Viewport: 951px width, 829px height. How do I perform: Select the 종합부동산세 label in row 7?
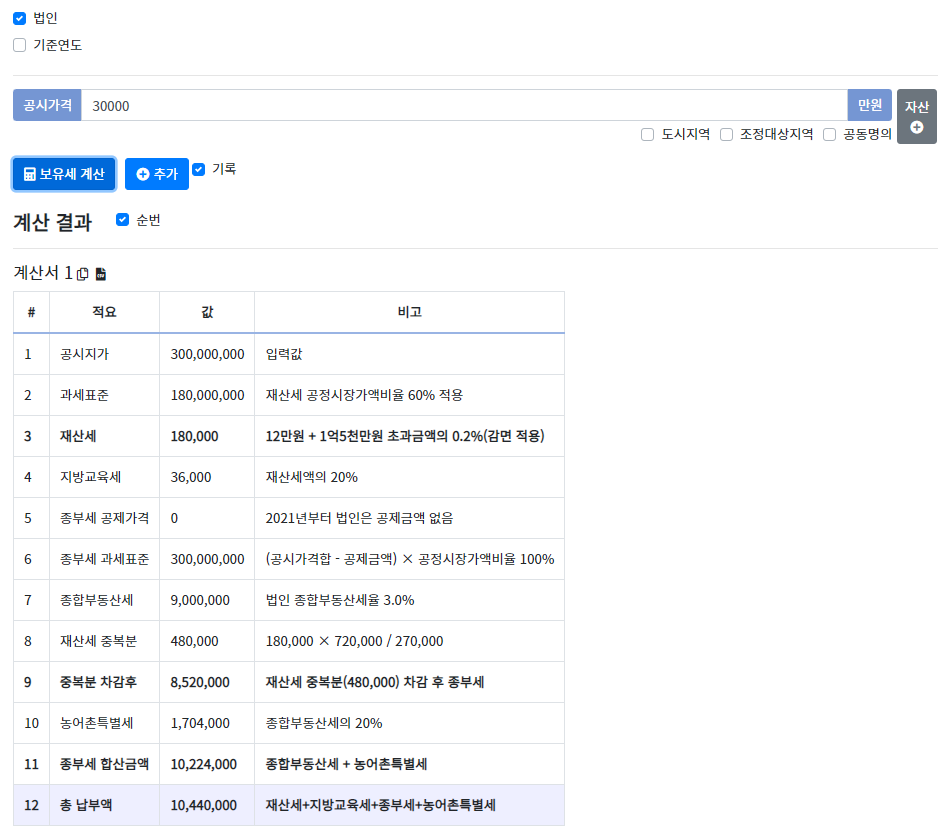(96, 600)
